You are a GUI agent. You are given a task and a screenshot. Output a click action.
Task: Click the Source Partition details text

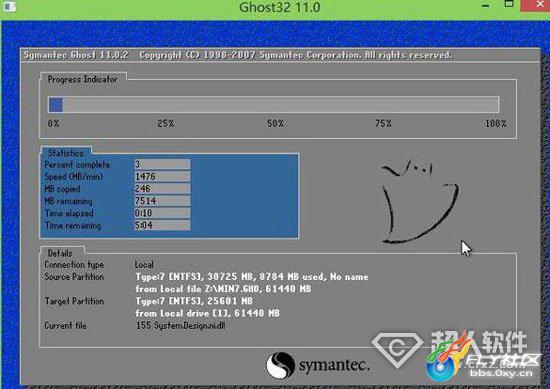[252, 283]
